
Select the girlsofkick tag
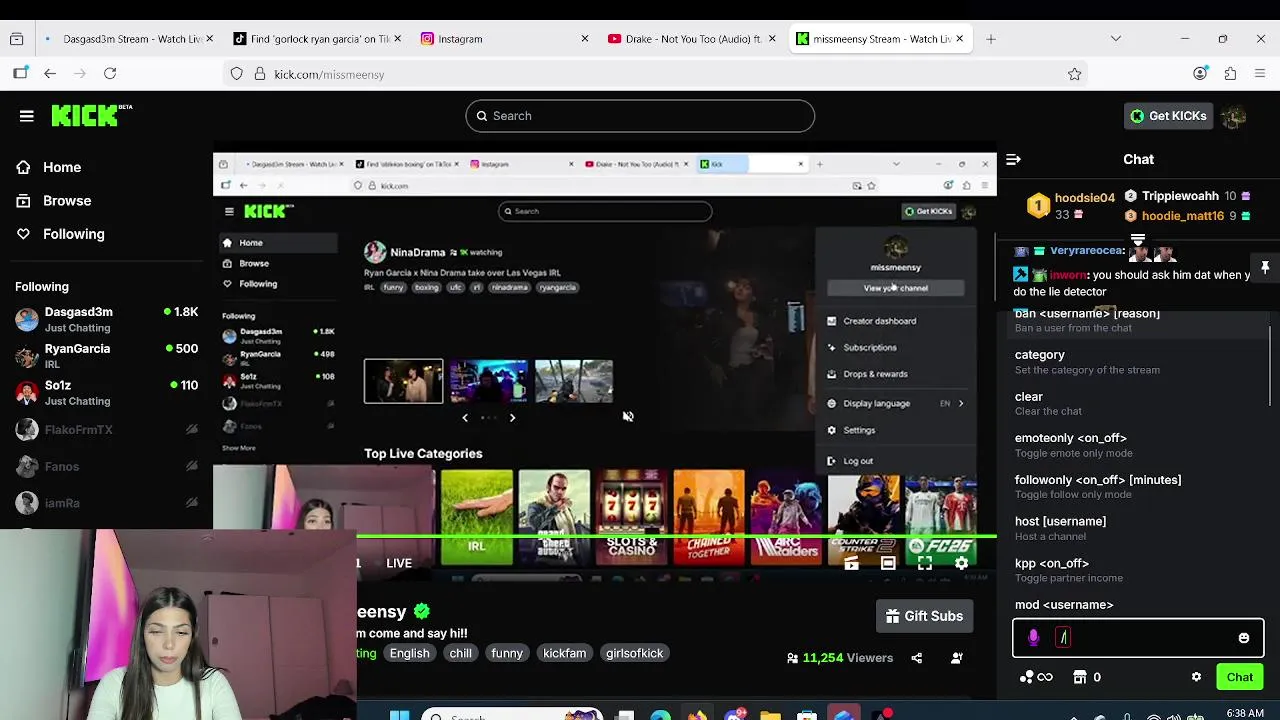coord(635,653)
